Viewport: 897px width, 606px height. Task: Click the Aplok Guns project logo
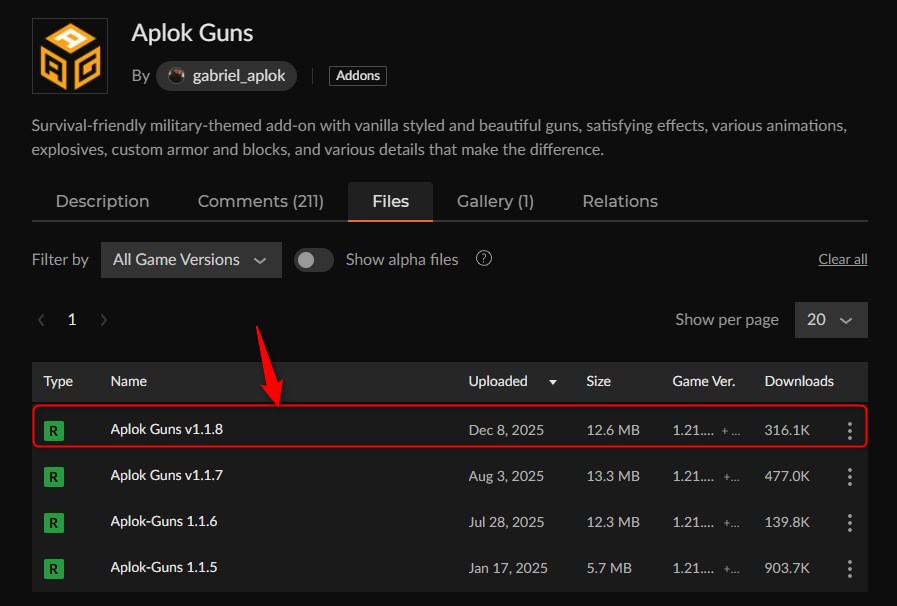(69, 55)
